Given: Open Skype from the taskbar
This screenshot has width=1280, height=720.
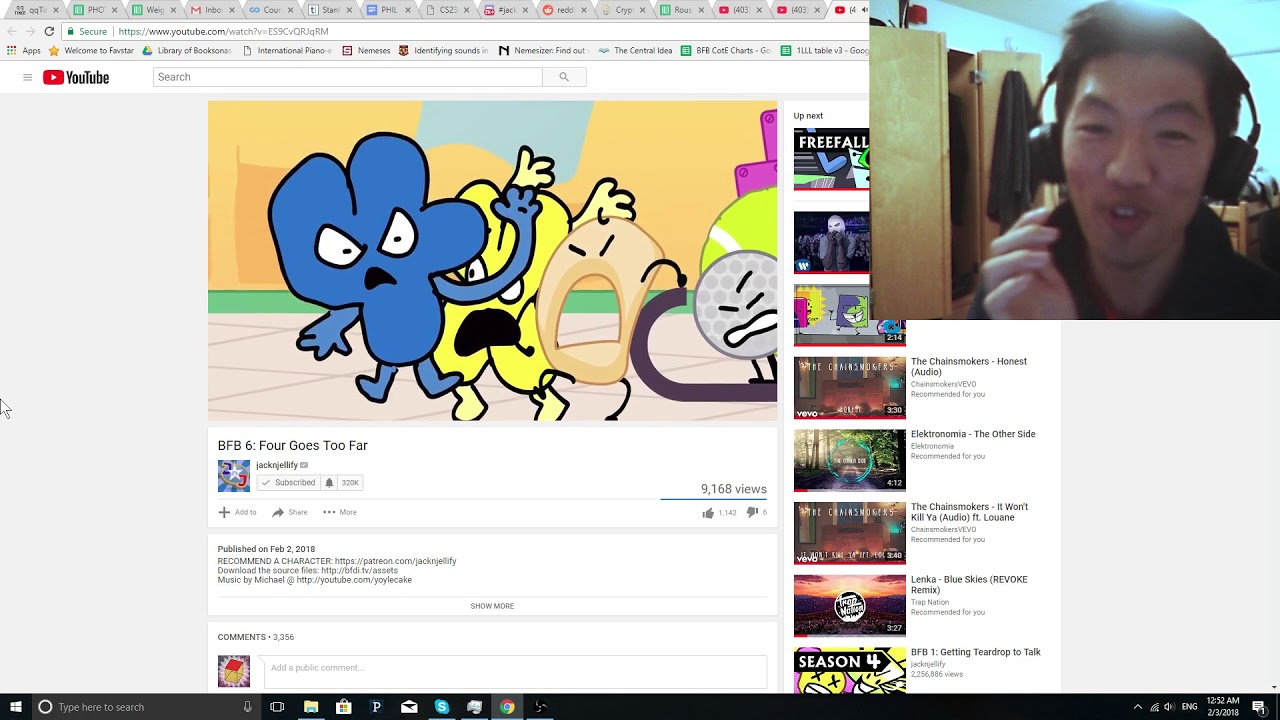Looking at the screenshot, I should pos(442,707).
